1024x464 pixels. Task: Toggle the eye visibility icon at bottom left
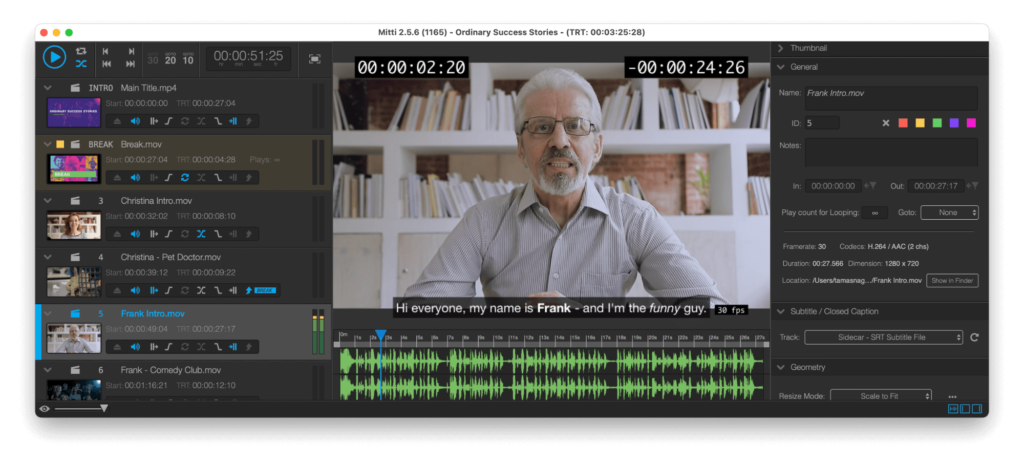click(x=44, y=409)
